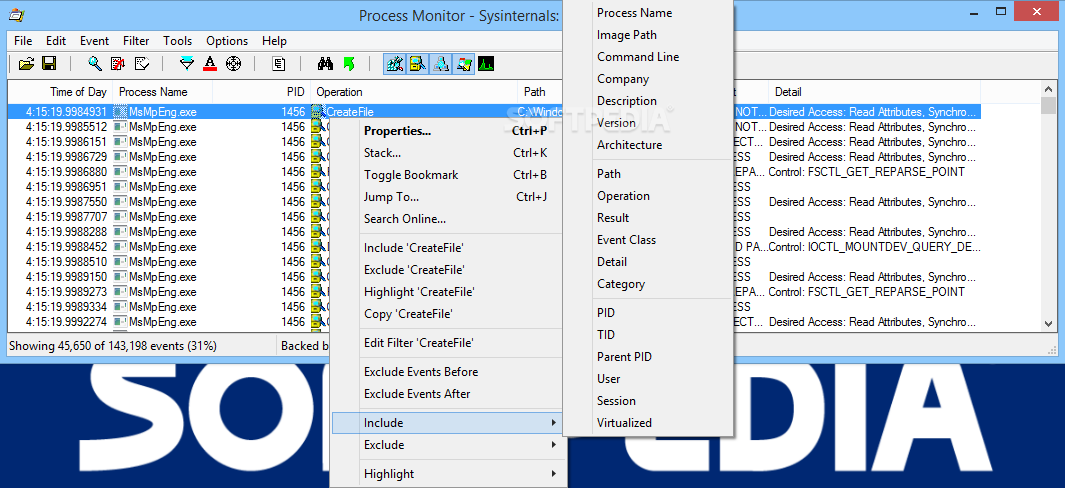Toggle Show File System Activity icon

(418, 64)
